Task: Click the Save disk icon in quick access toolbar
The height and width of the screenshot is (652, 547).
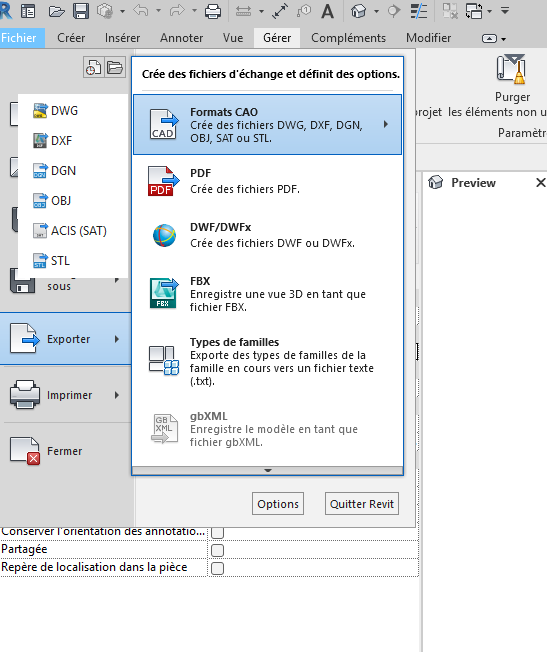Action: point(81,11)
